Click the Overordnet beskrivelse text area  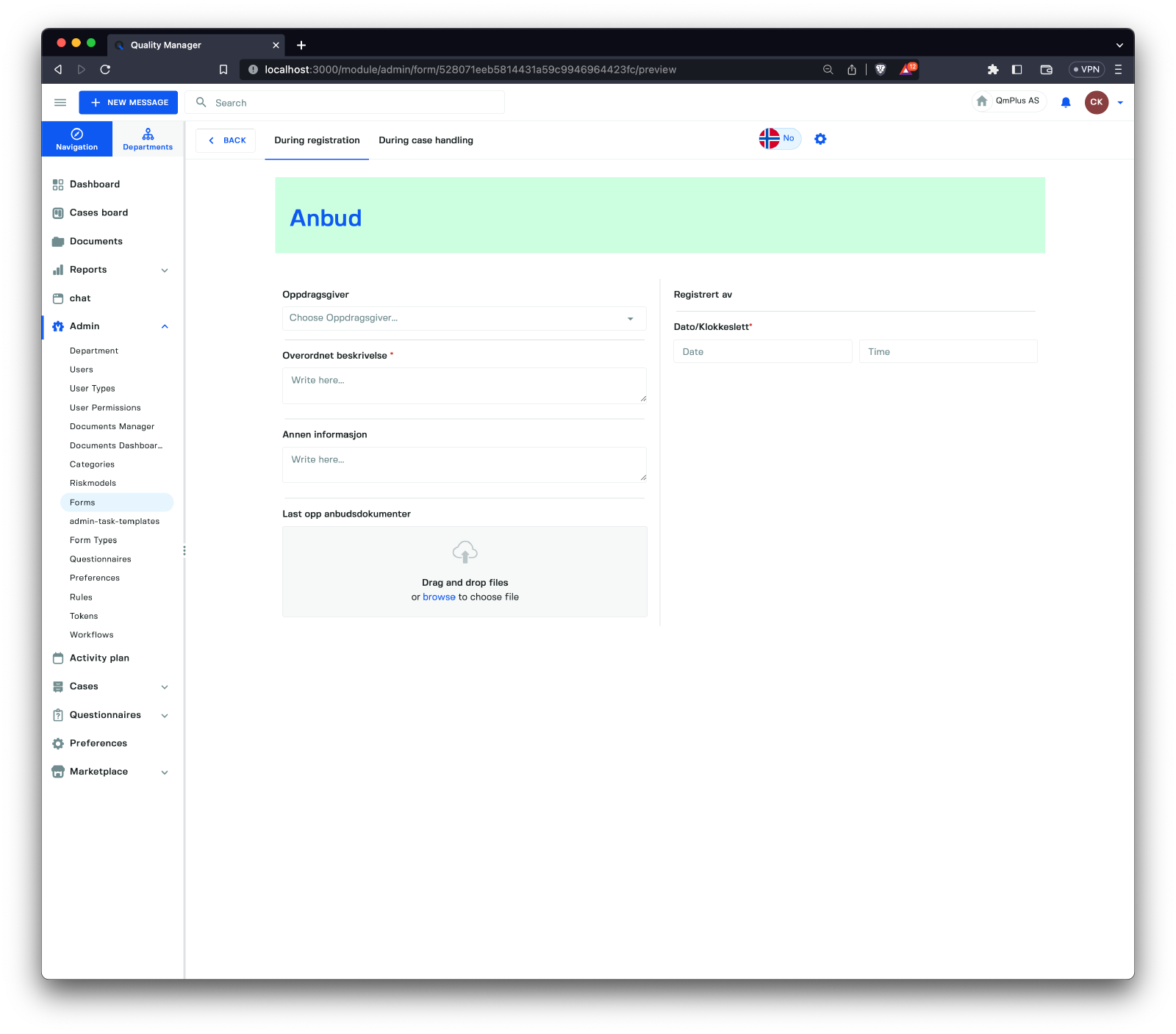(x=465, y=386)
